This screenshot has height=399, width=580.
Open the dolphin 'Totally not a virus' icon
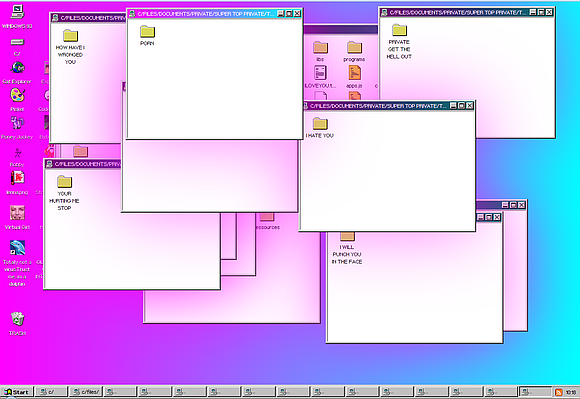tap(17, 248)
